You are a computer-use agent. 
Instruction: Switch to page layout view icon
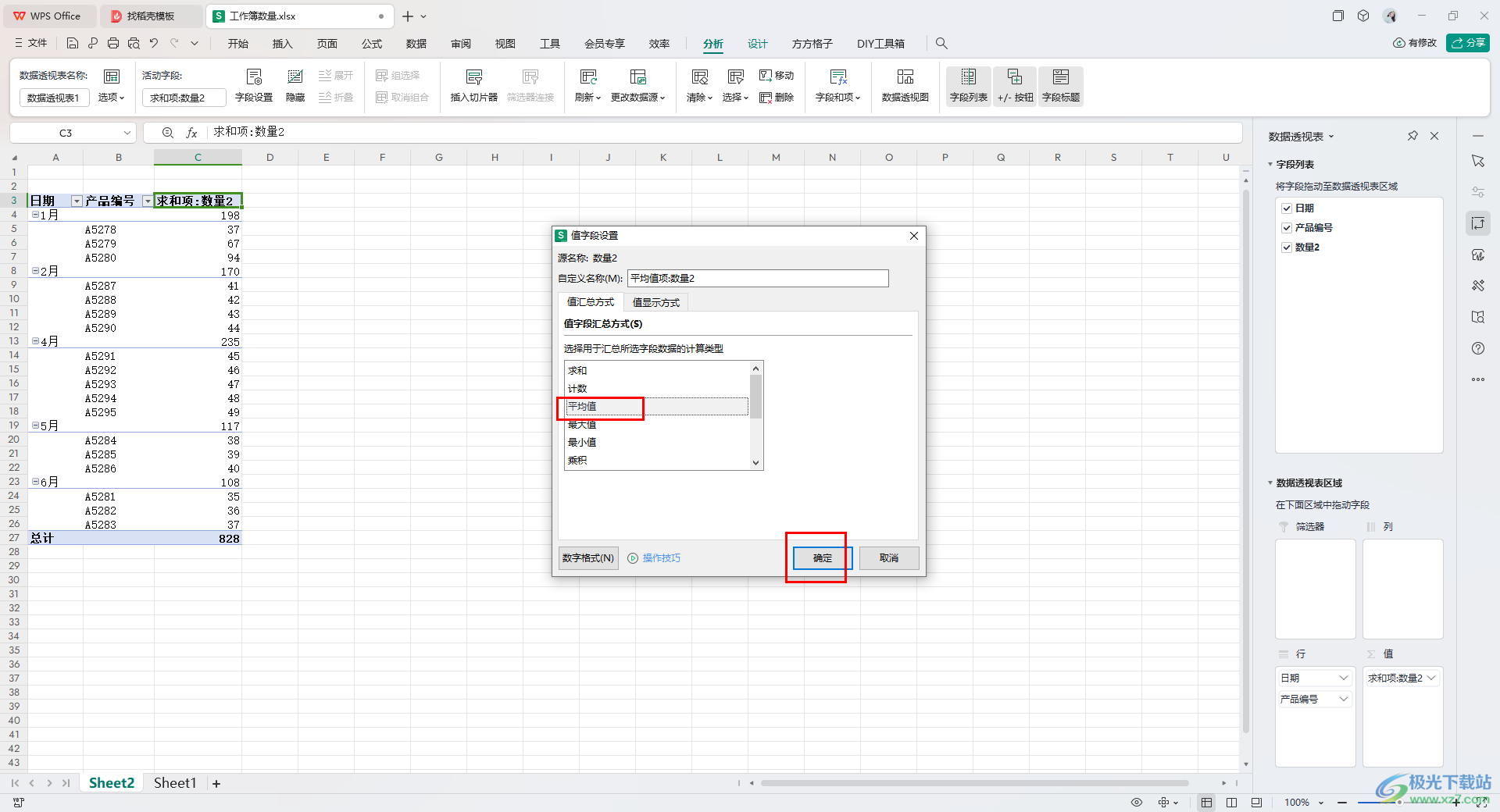click(1231, 803)
